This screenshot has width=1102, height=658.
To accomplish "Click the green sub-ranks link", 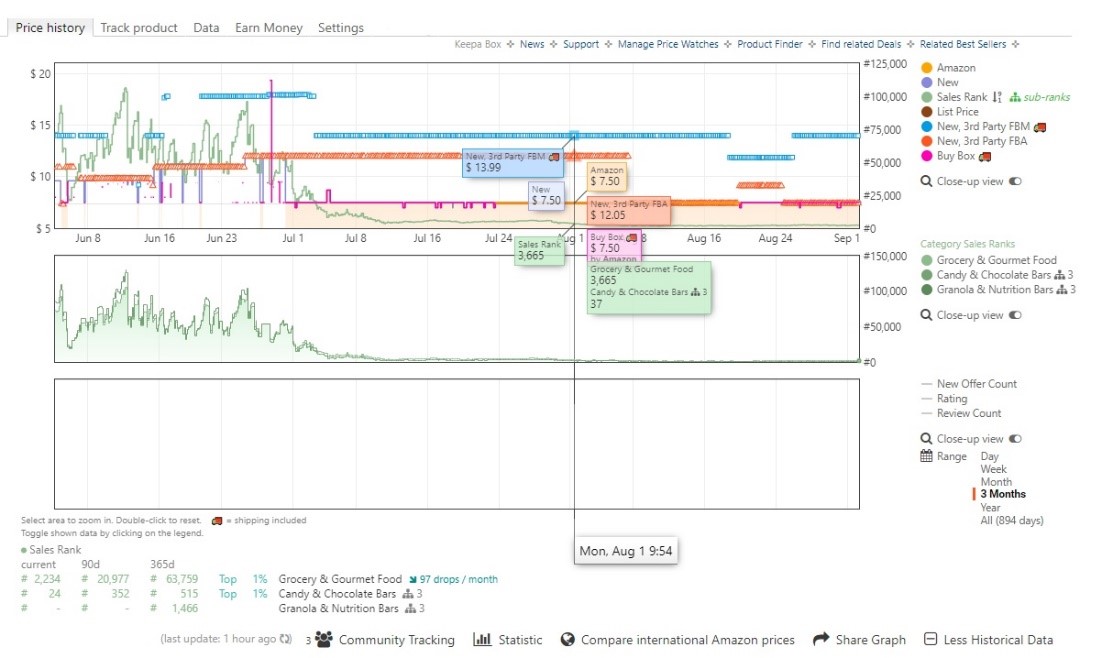I will tap(1046, 97).
